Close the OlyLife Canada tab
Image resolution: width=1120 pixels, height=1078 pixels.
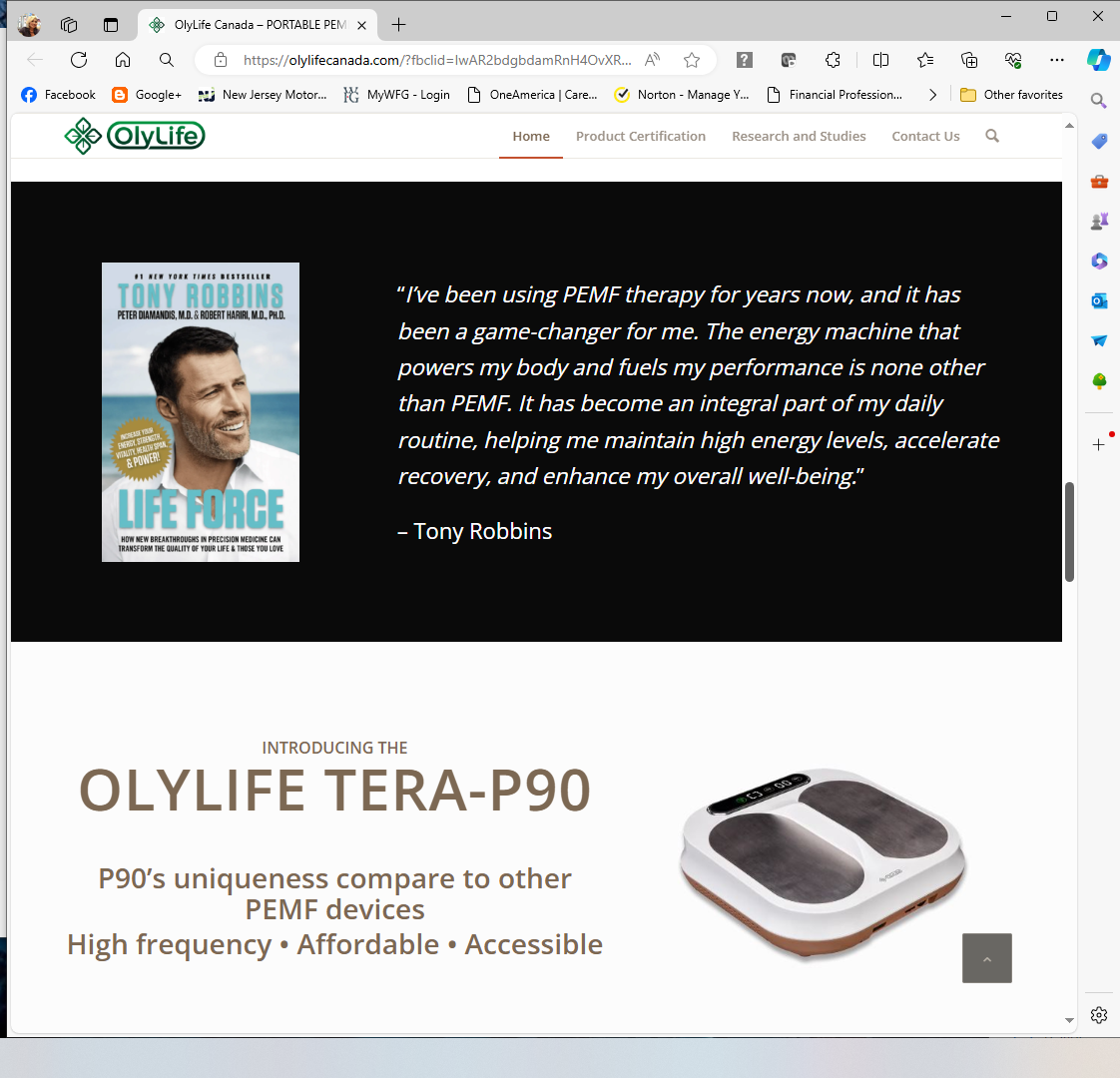pos(361,25)
